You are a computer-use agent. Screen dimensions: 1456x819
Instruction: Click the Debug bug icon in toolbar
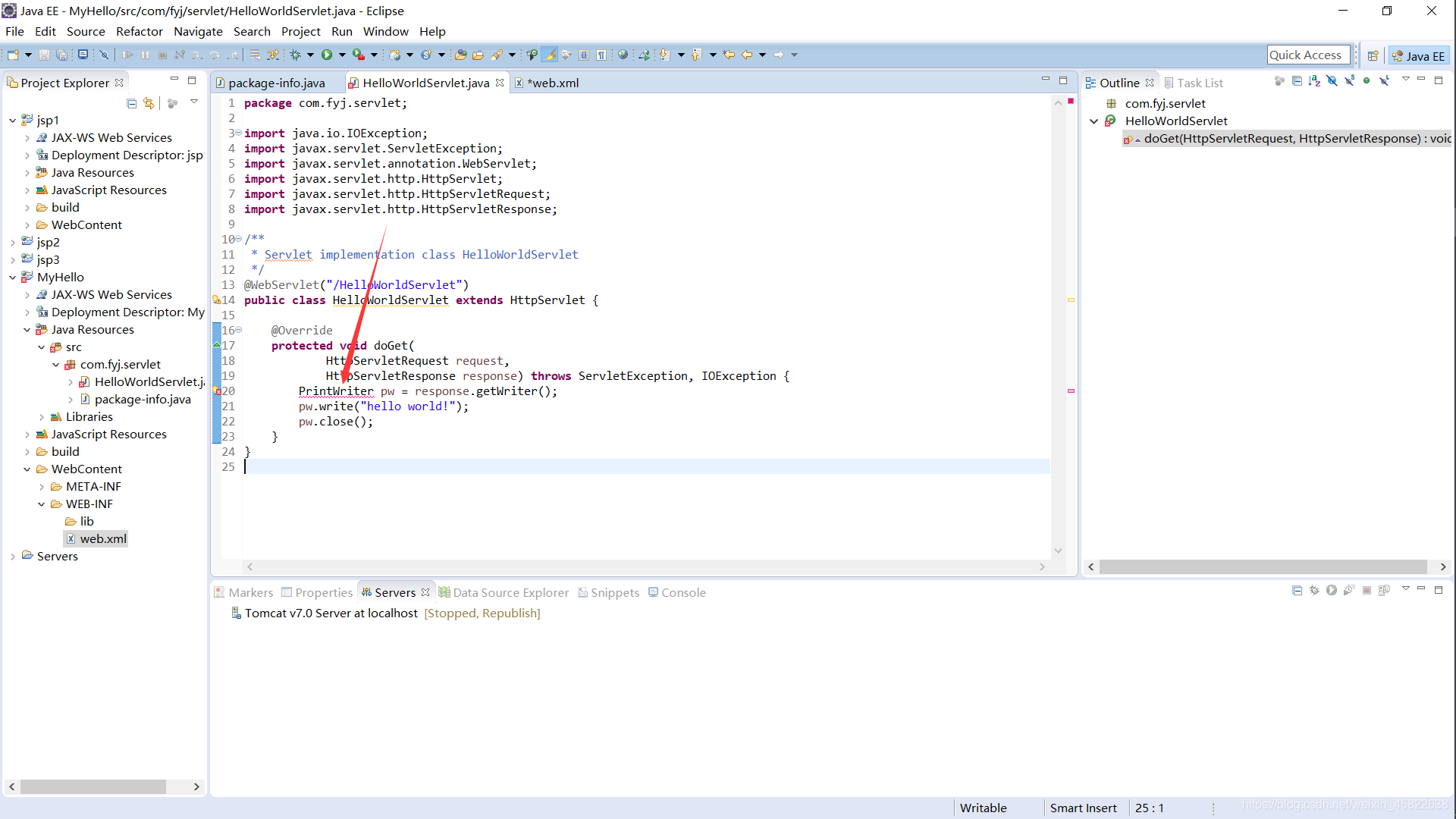tap(296, 55)
